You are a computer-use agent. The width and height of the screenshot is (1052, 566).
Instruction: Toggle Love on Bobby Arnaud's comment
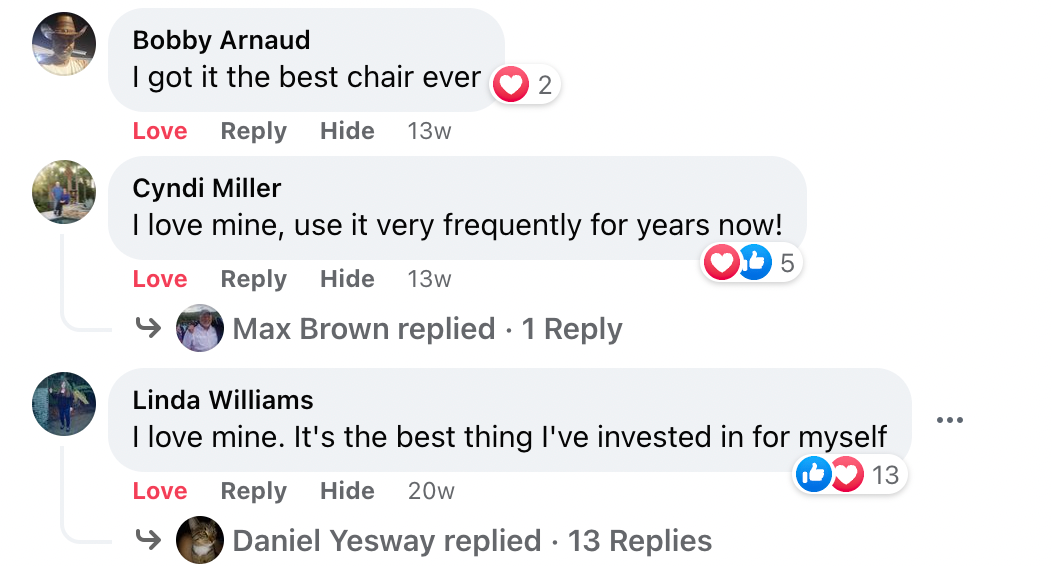click(160, 131)
